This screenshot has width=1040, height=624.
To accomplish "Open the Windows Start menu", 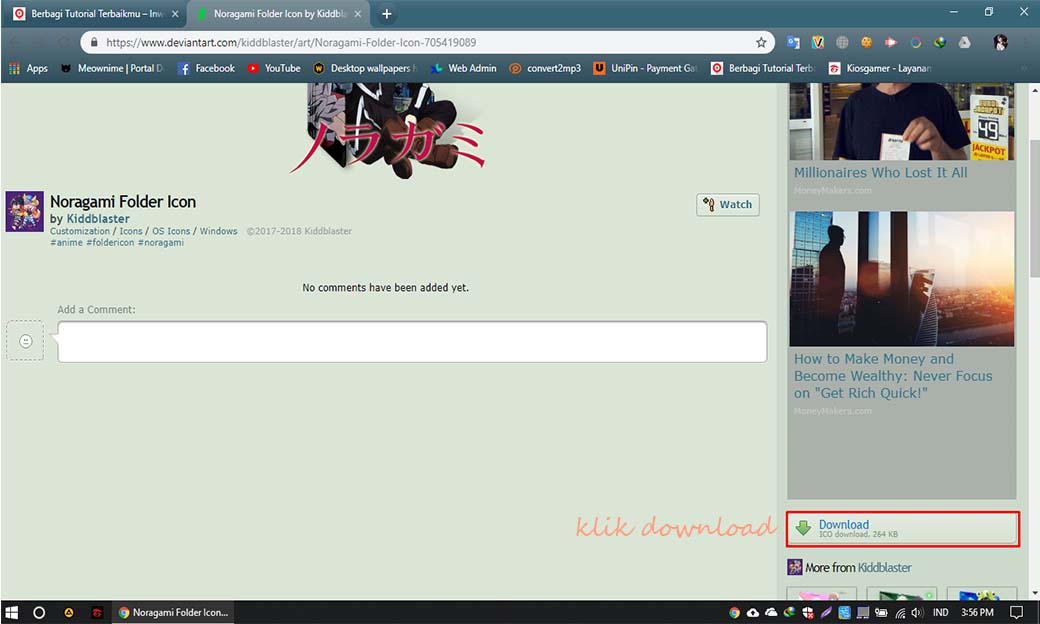I will pos(11,613).
